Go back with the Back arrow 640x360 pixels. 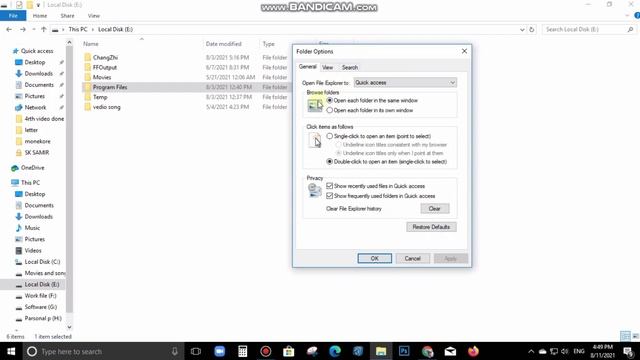click(9, 29)
